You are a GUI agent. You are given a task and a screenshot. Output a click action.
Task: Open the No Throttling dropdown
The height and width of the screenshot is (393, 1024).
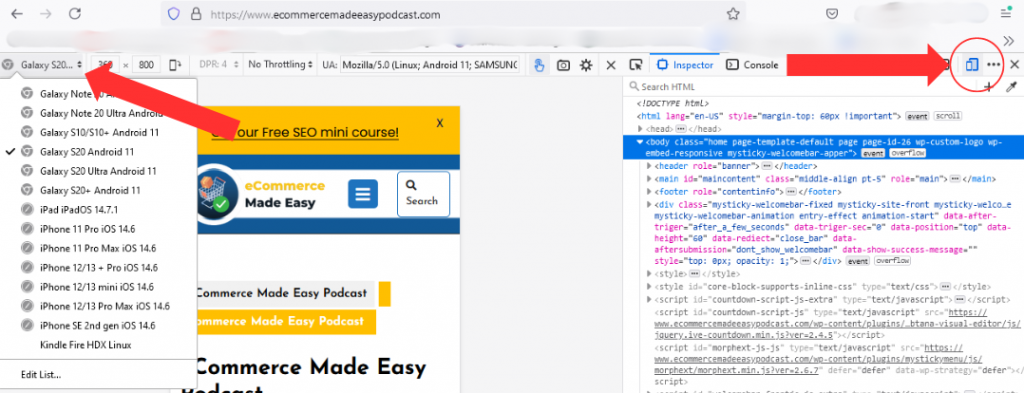pos(280,65)
